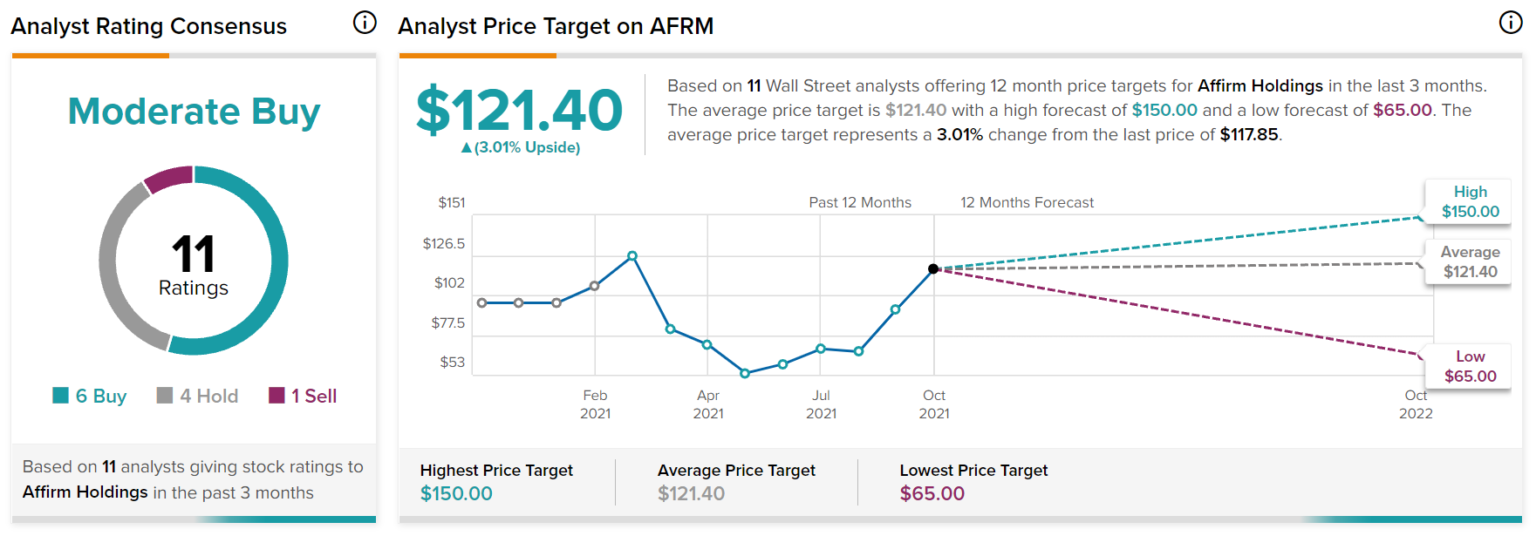This screenshot has width=1536, height=536.
Task: Click the 12 Months Forecast chart label
Action: point(1027,202)
